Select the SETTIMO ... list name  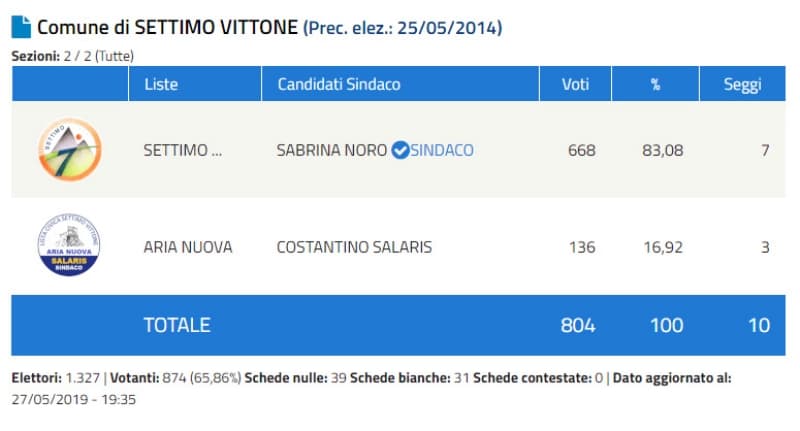(x=176, y=150)
